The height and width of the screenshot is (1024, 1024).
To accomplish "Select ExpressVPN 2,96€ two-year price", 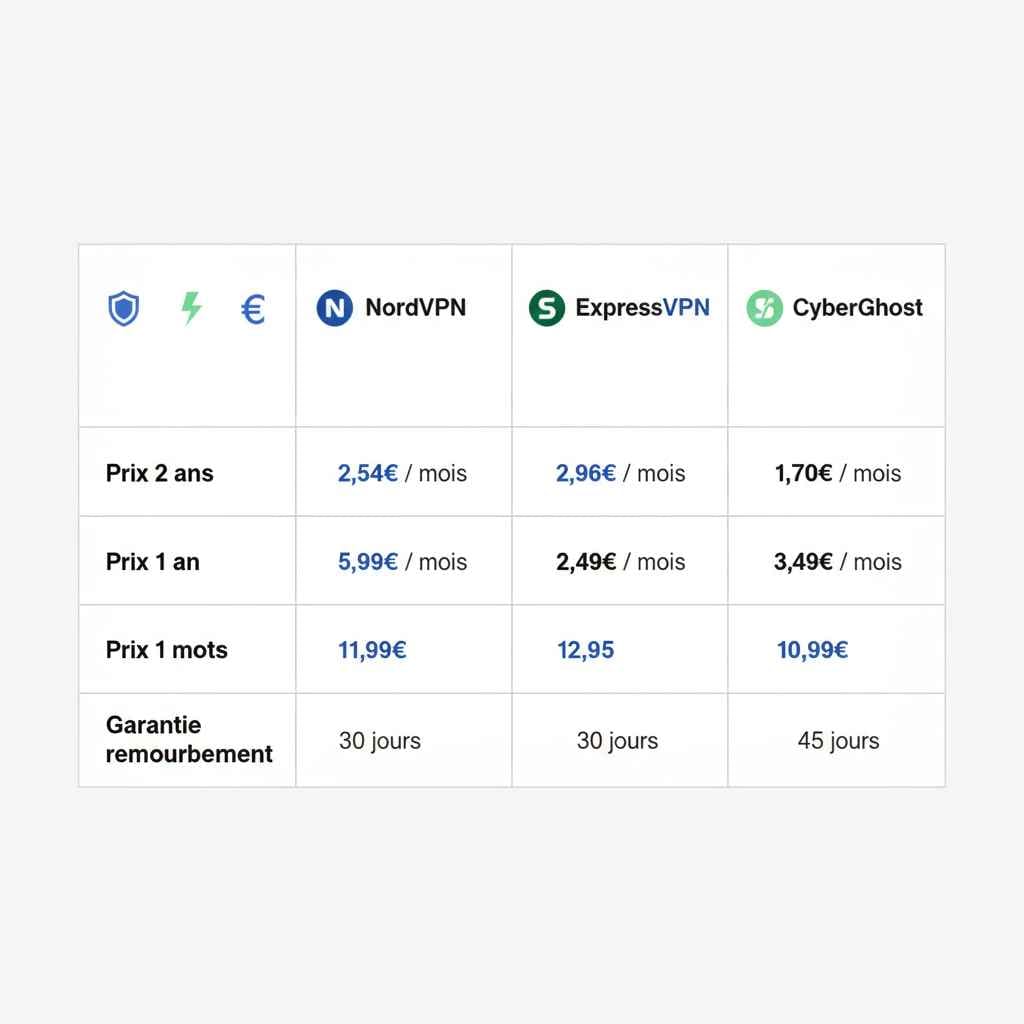I will click(586, 473).
